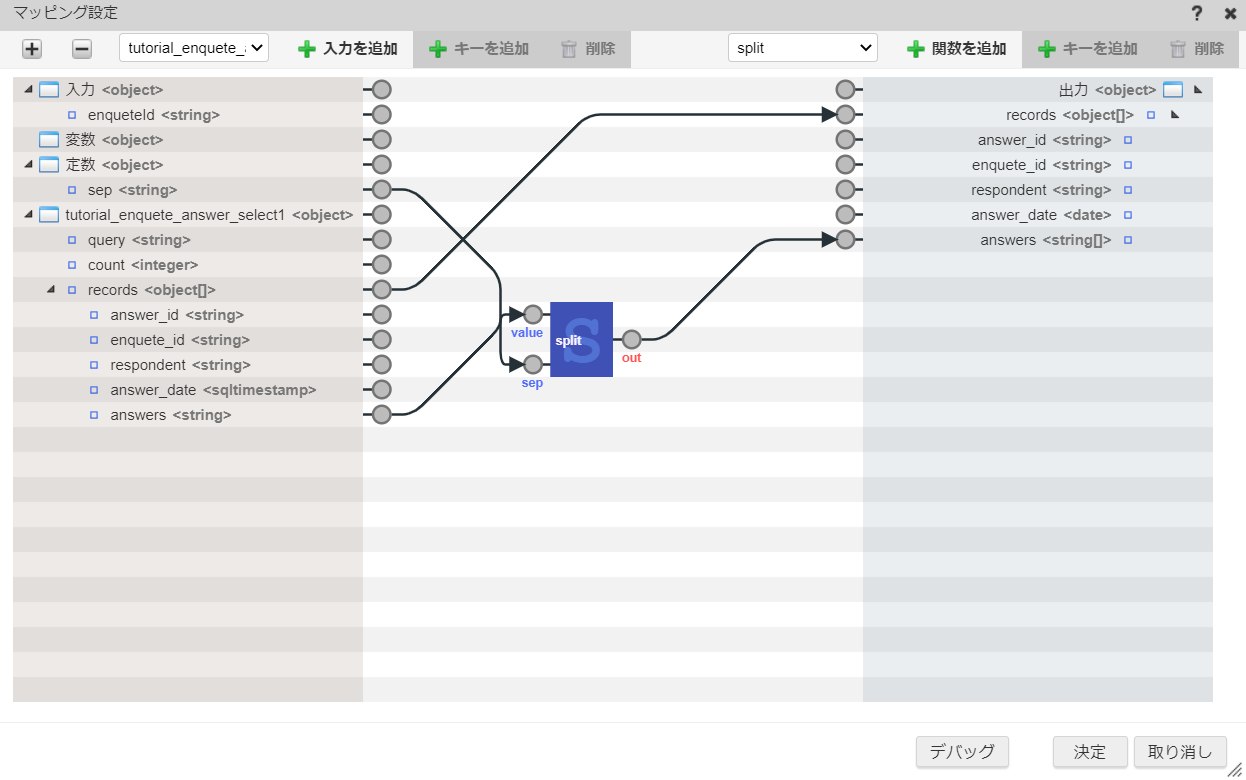
Task: Click left records object[] connector port
Action: pyautogui.click(x=381, y=290)
